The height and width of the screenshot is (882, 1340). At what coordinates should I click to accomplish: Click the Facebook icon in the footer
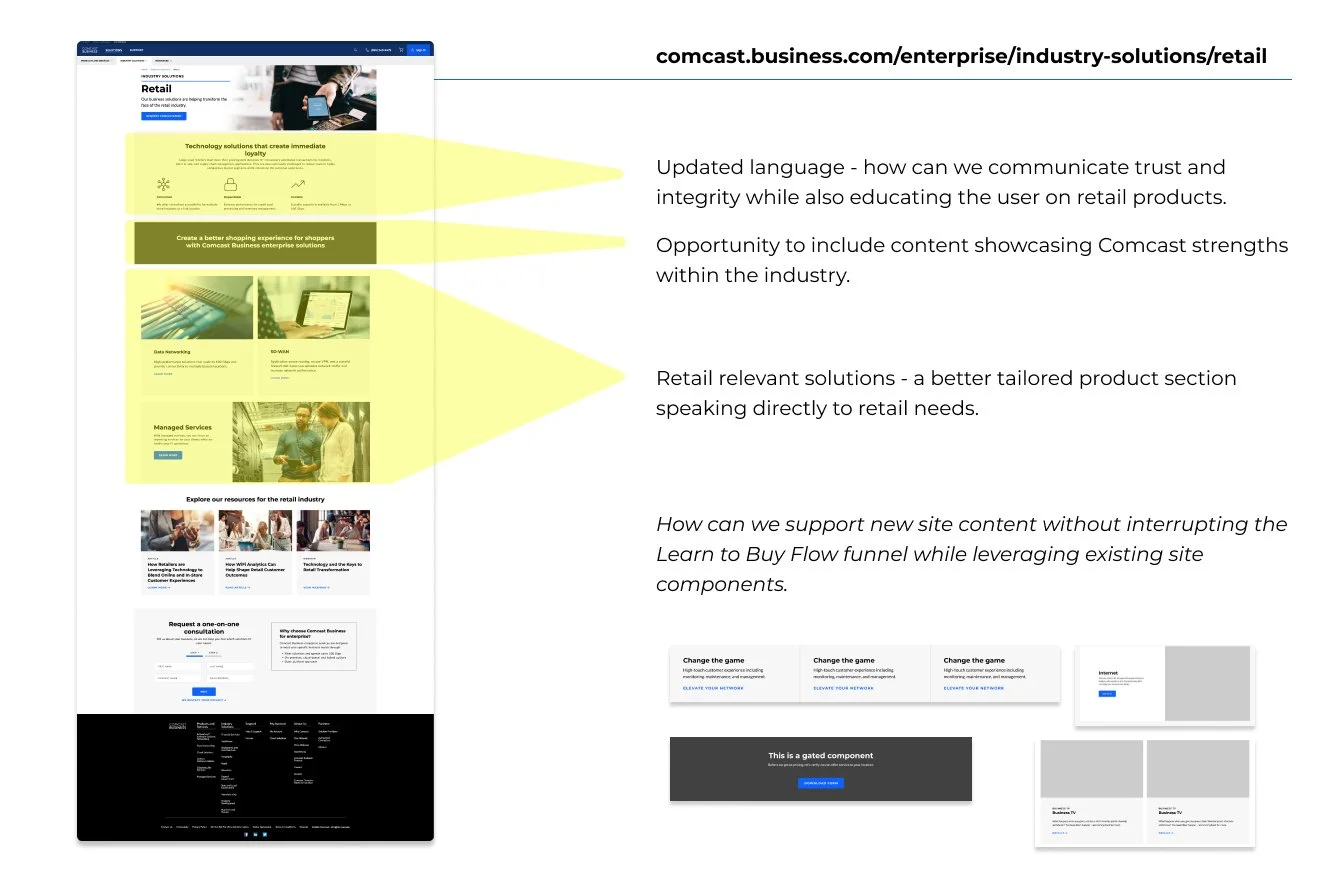pos(246,834)
